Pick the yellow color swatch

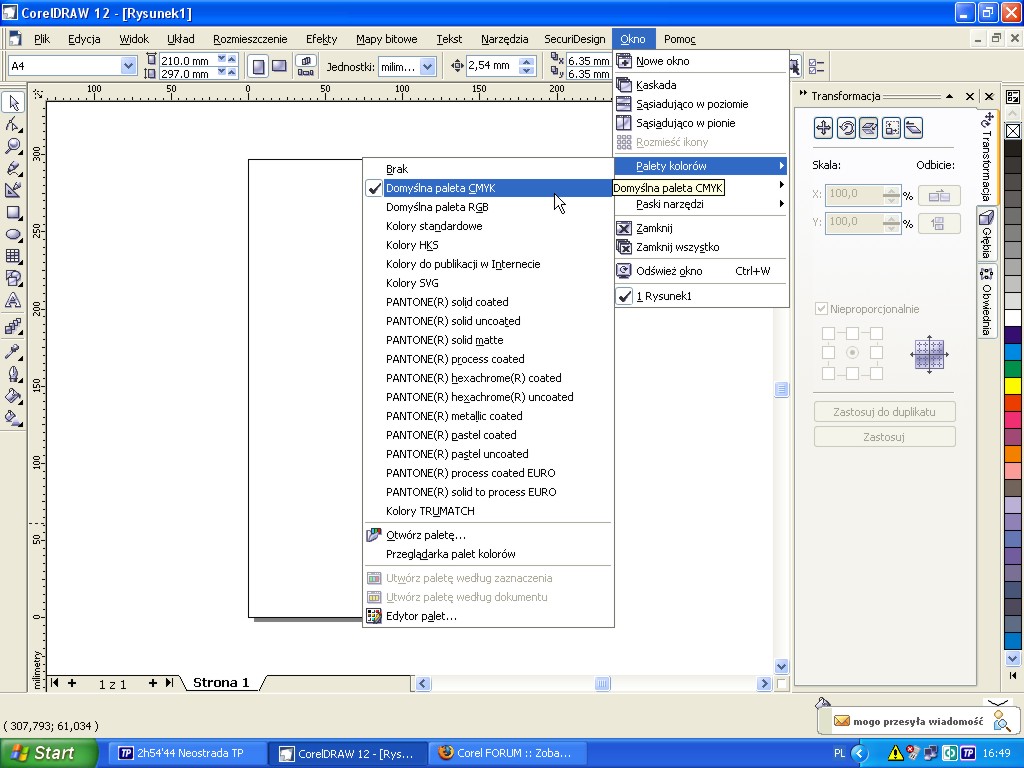[x=1012, y=386]
